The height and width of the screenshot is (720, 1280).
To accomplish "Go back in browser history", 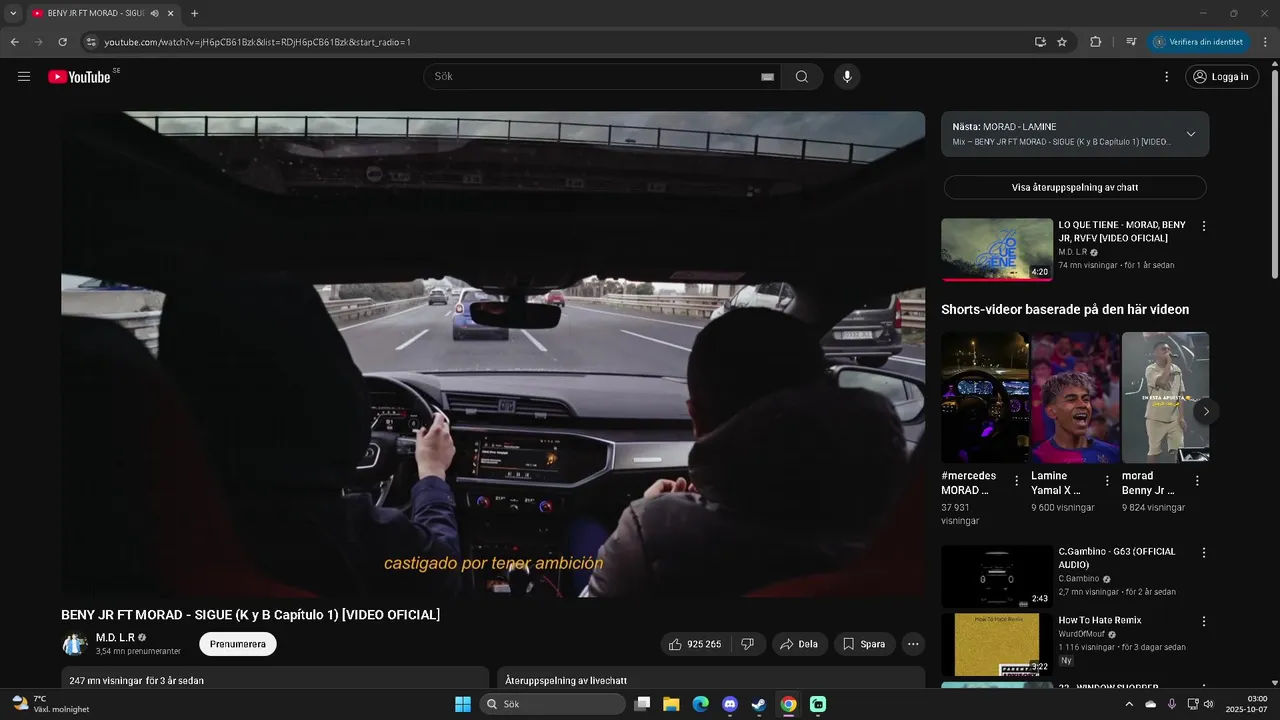I will pos(15,42).
